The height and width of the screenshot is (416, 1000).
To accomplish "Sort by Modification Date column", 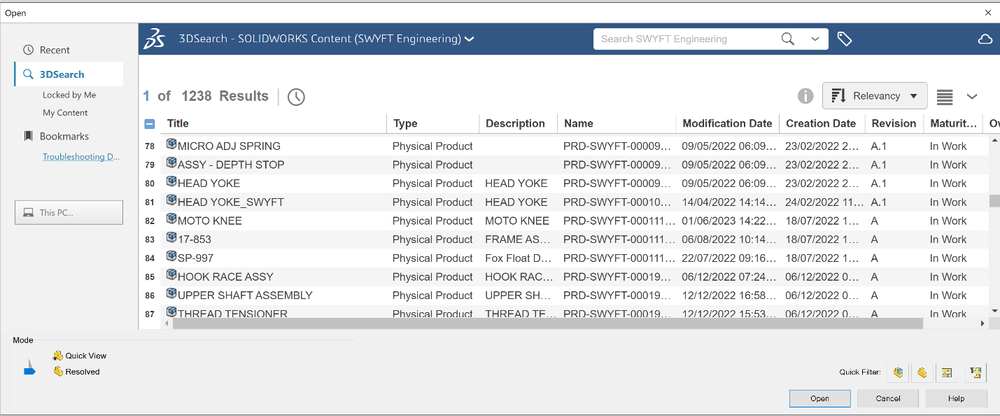I will [727, 124].
